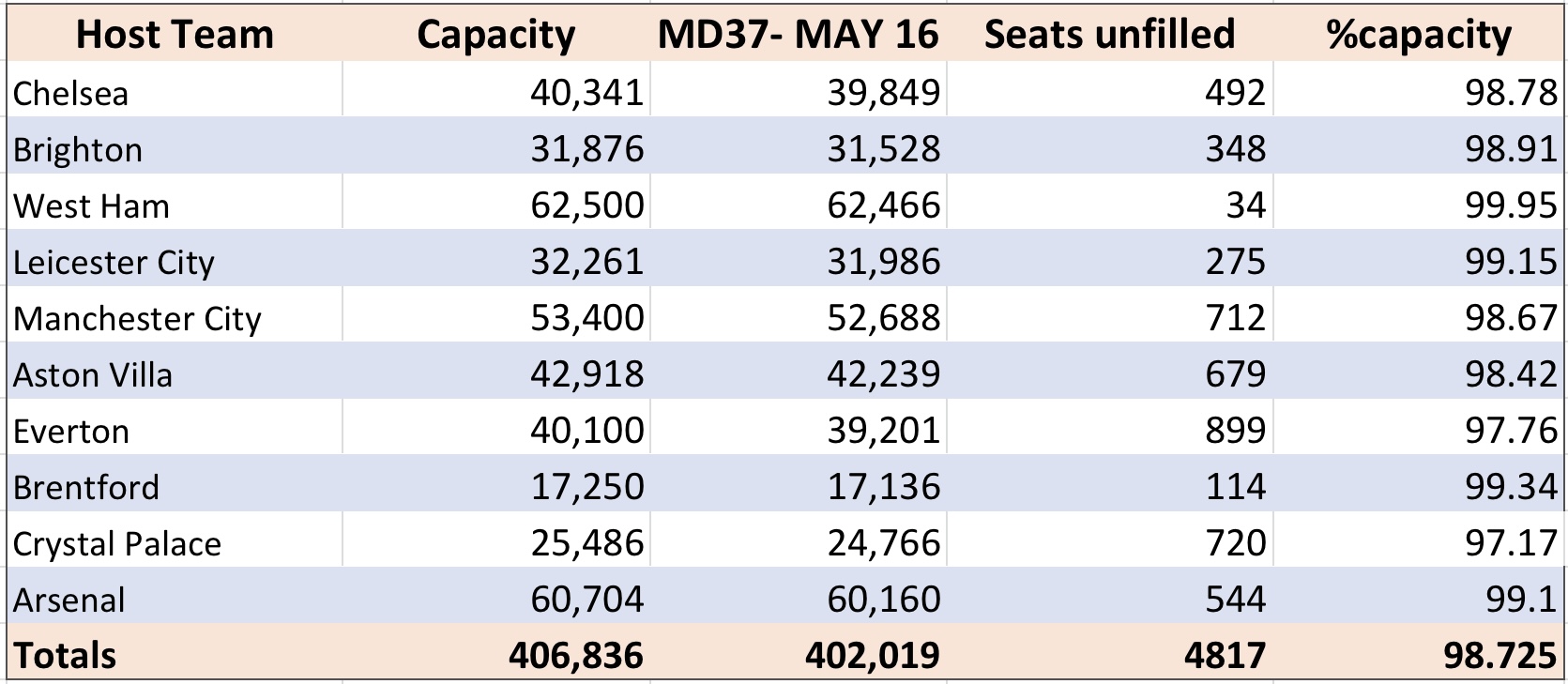This screenshot has width=1568, height=684.
Task: Click total seats unfilled 4817
Action: (x=1110, y=653)
